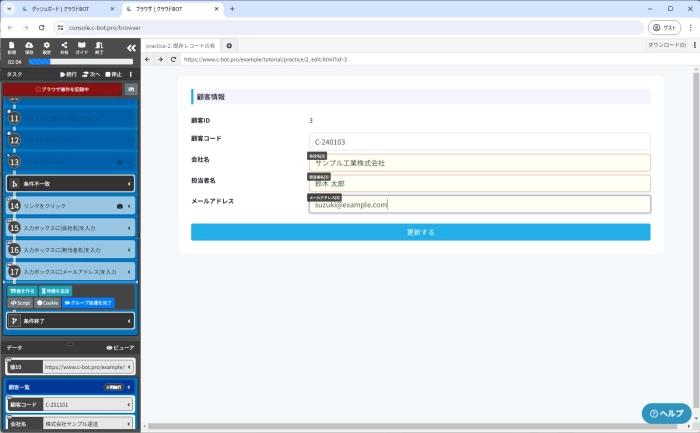Toggle the ブラウザ操作を記録中 recording bar
Viewport: 700px width, 433px height.
pos(64,89)
